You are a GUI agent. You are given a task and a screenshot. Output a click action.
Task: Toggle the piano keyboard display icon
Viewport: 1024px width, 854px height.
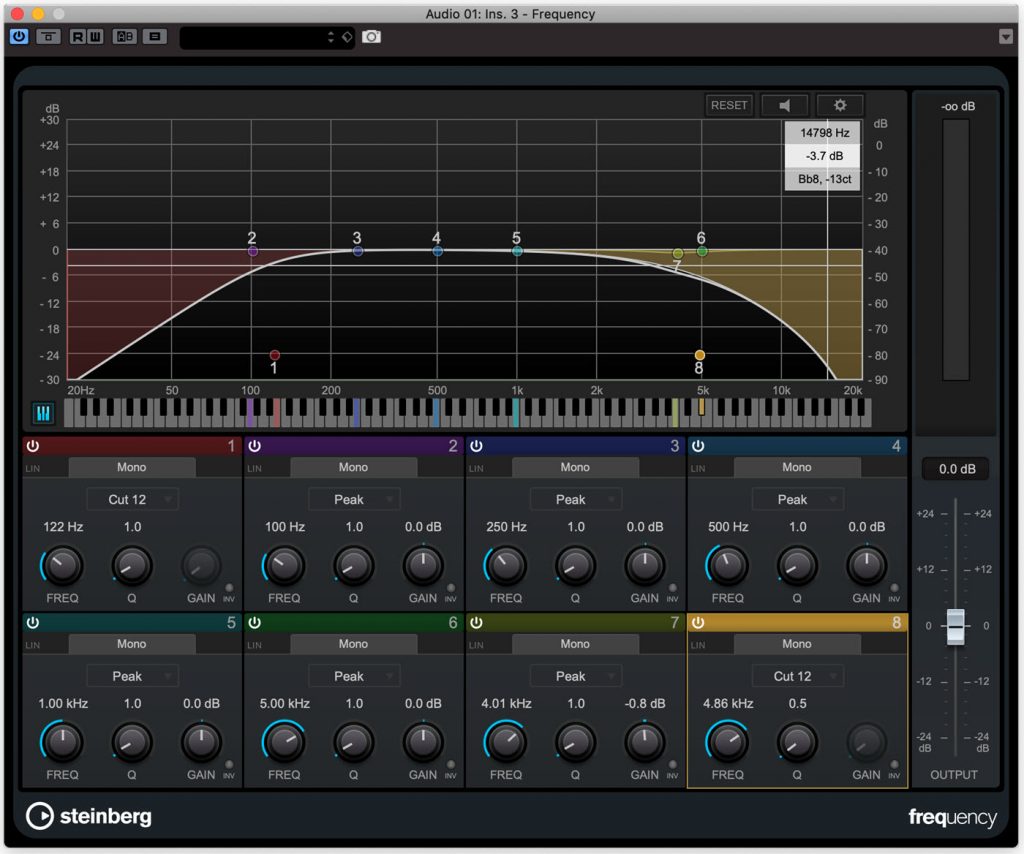tap(41, 412)
